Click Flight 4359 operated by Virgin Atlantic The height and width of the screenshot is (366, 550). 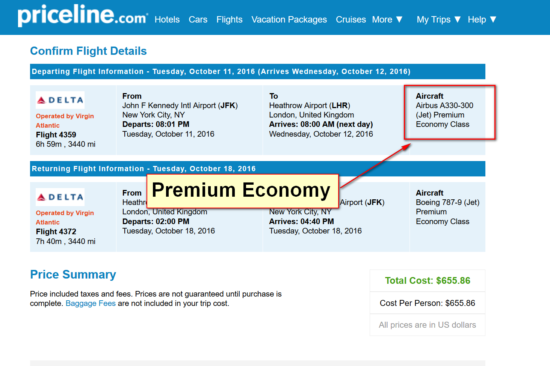pyautogui.click(x=56, y=135)
